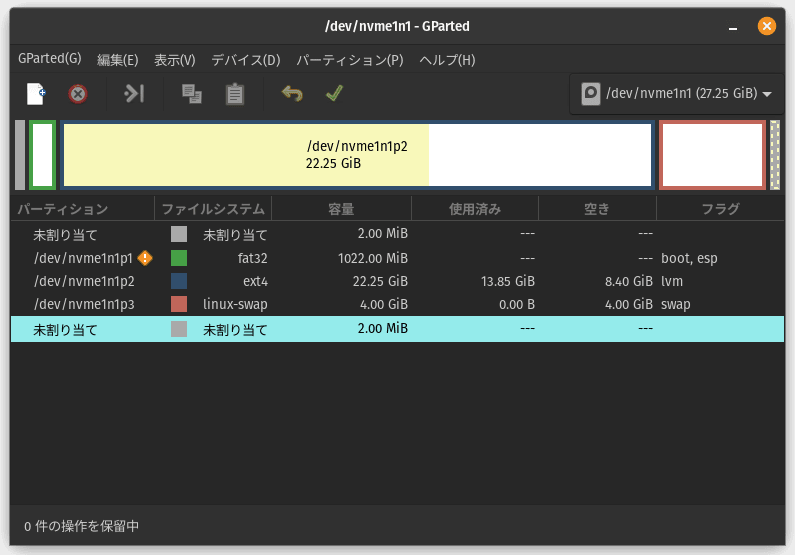Open the 表示(V) menu
Image resolution: width=795 pixels, height=555 pixels.
pos(174,60)
